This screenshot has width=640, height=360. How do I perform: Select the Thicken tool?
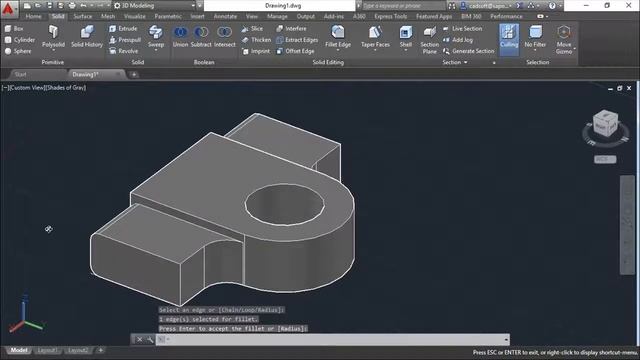click(x=256, y=40)
